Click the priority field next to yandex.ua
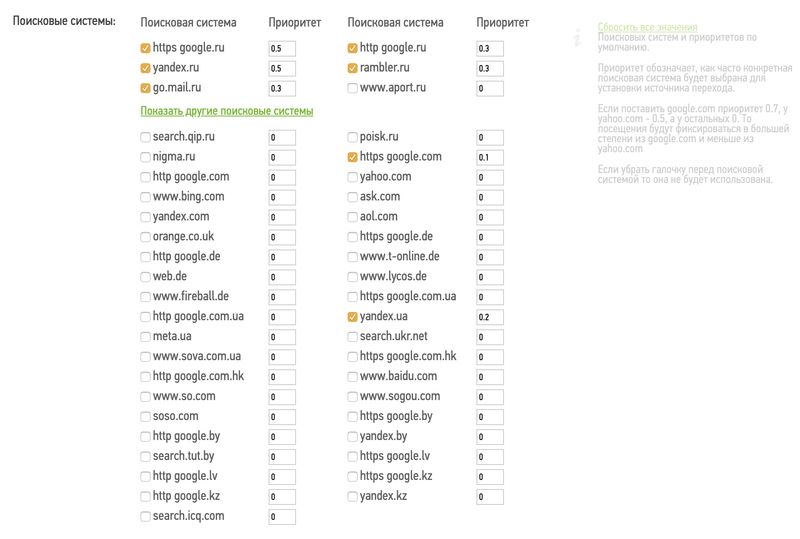The image size is (800, 539). 490,317
